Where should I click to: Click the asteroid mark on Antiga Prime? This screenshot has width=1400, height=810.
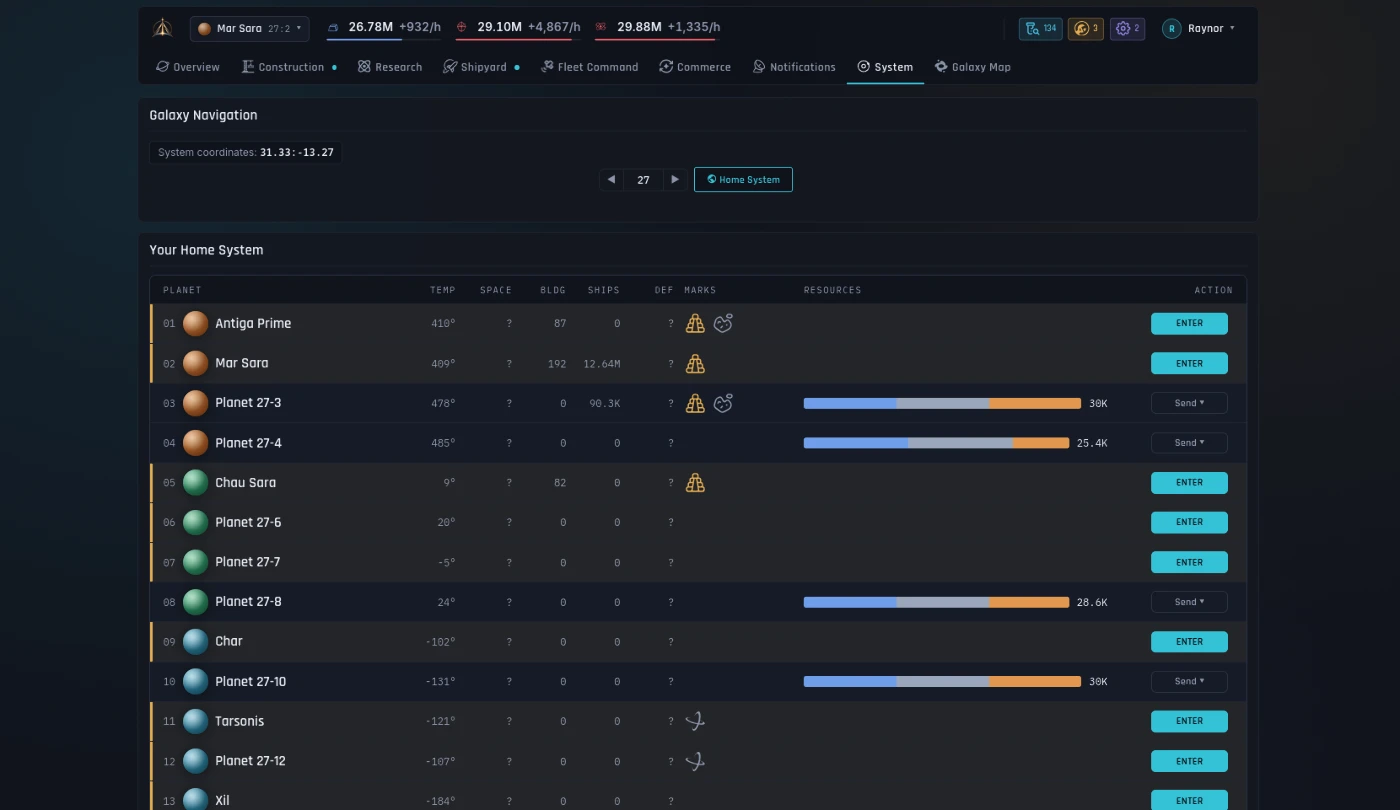coord(723,324)
